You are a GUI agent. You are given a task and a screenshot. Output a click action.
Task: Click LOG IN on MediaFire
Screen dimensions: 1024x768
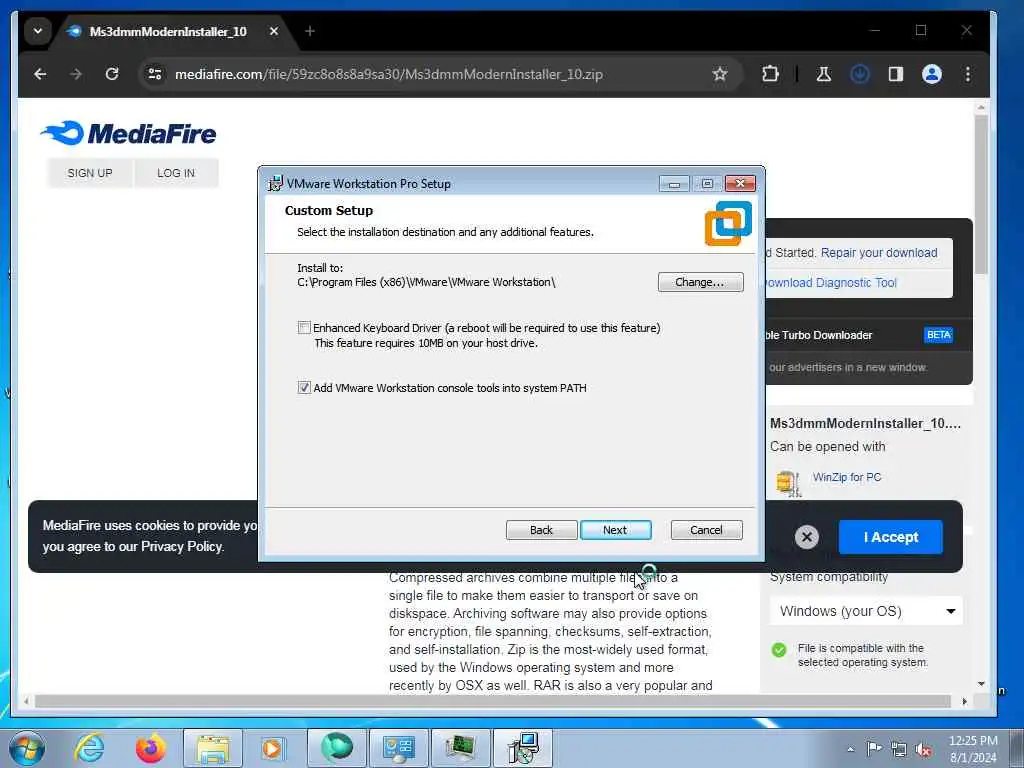[x=176, y=173]
